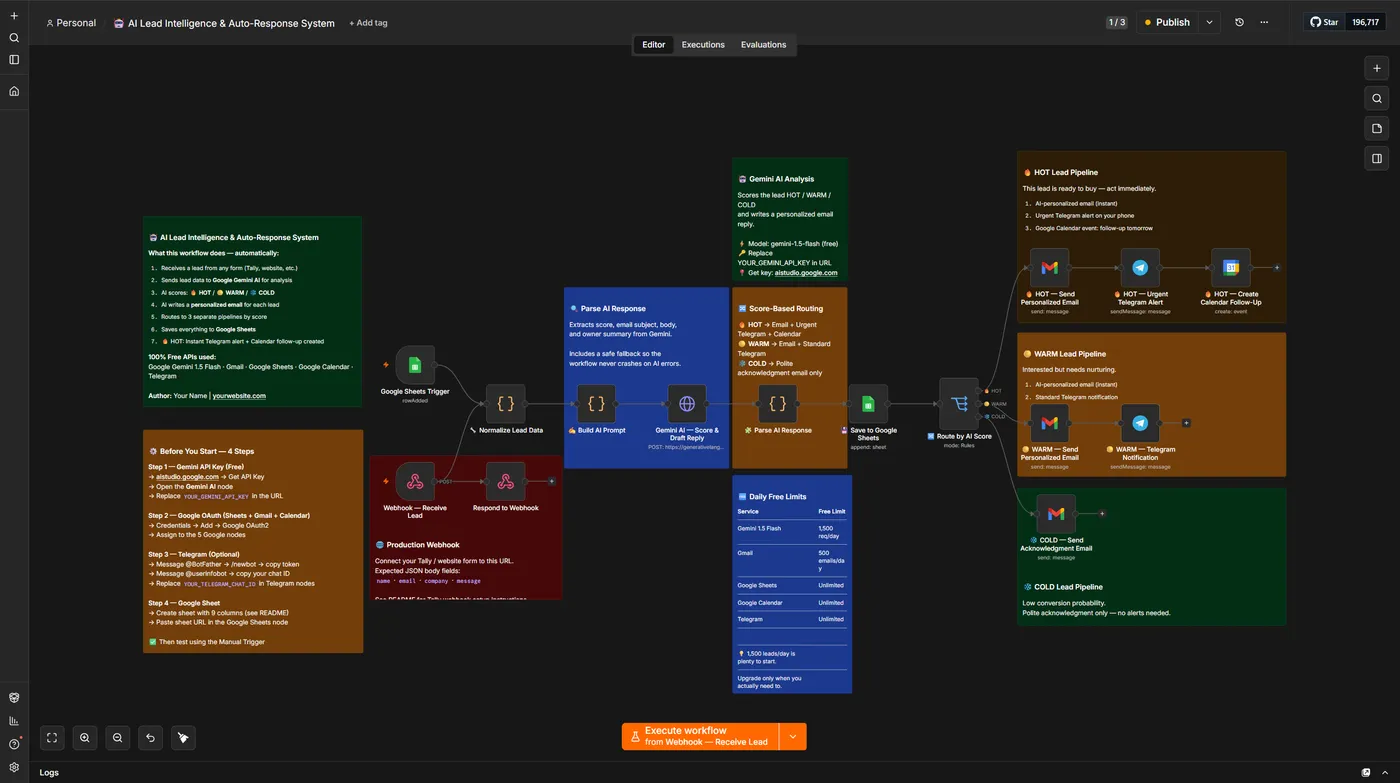Click plus handle after Respond to Webhook
Image resolution: width=1400 pixels, height=783 pixels.
(x=551, y=481)
